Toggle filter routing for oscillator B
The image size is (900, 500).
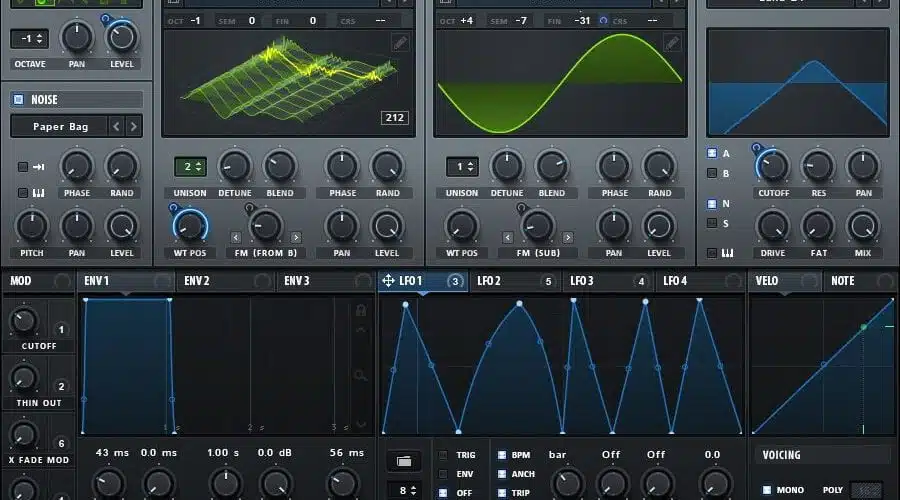(712, 173)
